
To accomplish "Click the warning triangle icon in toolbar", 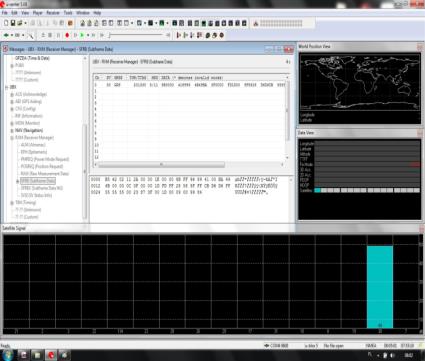I will [x=256, y=23].
